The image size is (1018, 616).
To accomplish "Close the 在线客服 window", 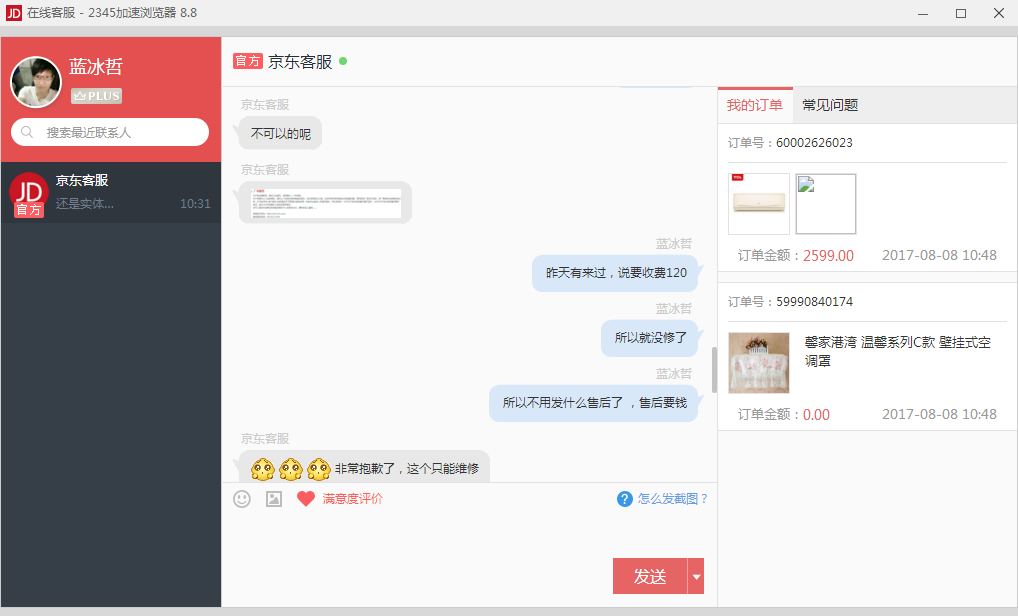I will (999, 13).
